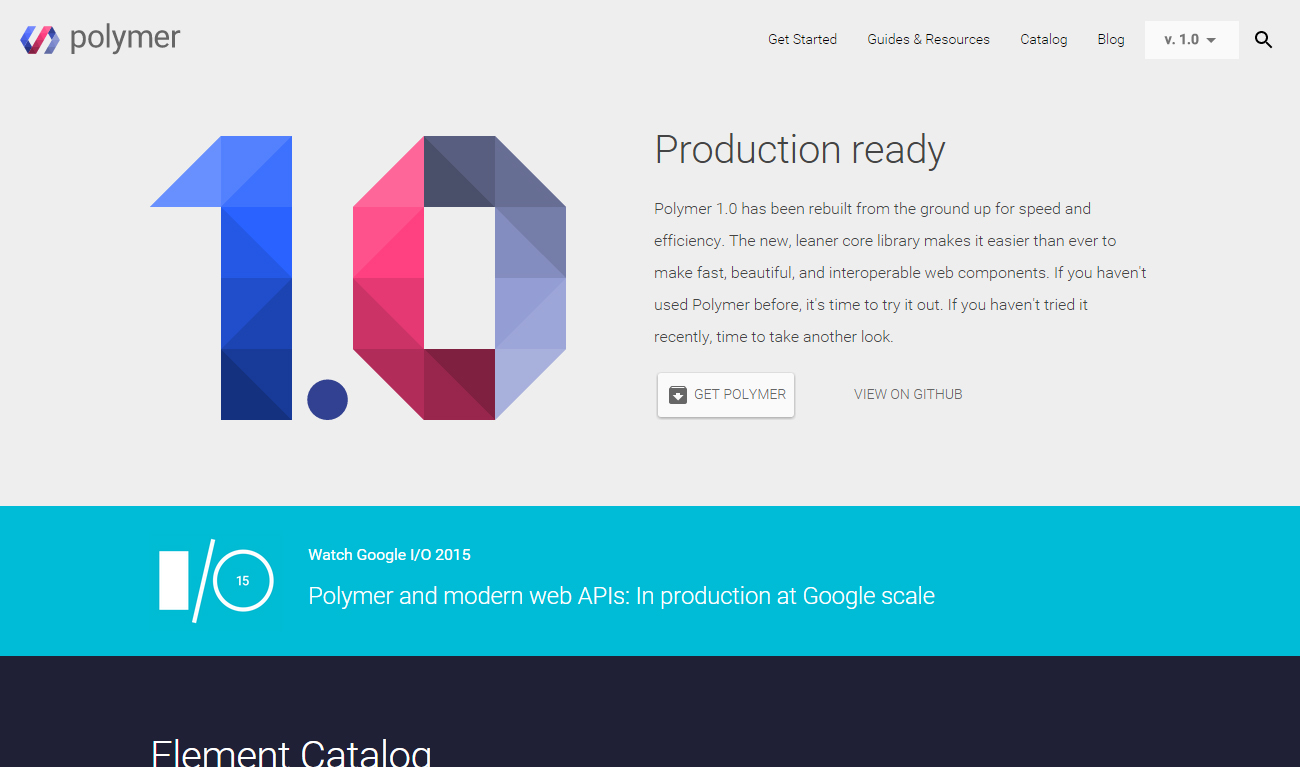
Task: Go to the Catalog nav item
Action: [1043, 40]
